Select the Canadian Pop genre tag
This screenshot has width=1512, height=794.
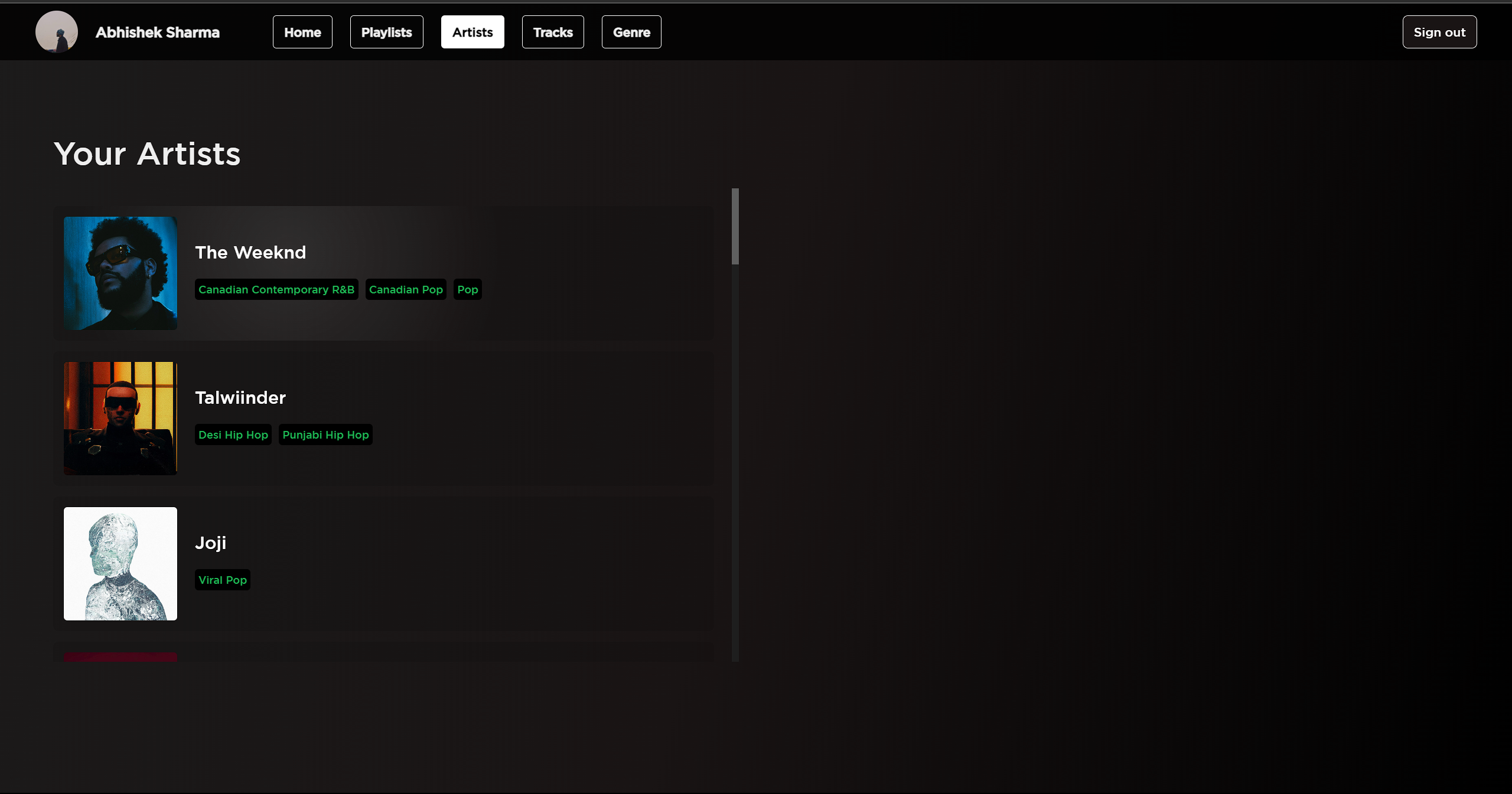pyautogui.click(x=406, y=289)
